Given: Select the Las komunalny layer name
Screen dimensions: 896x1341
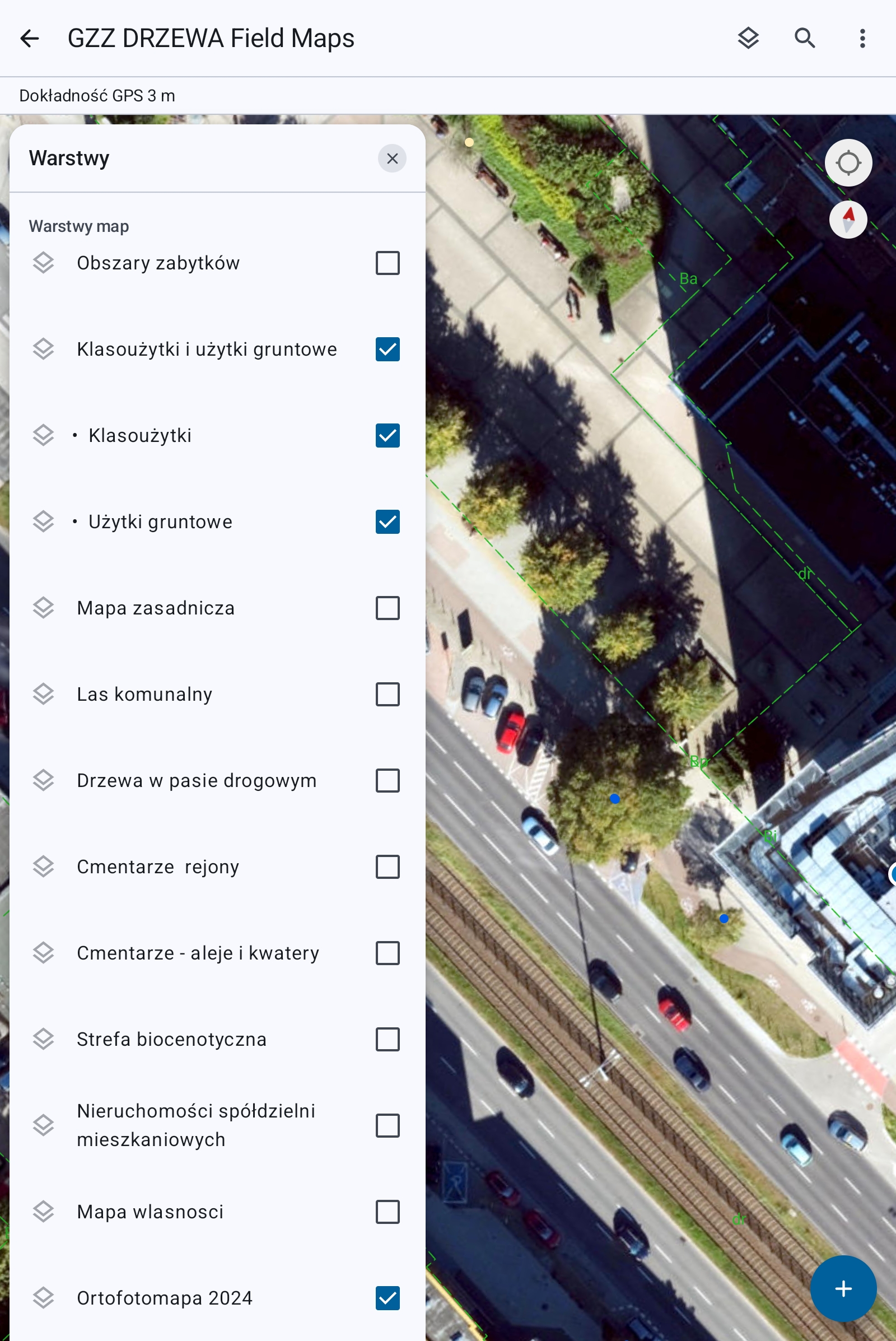Looking at the screenshot, I should (144, 694).
